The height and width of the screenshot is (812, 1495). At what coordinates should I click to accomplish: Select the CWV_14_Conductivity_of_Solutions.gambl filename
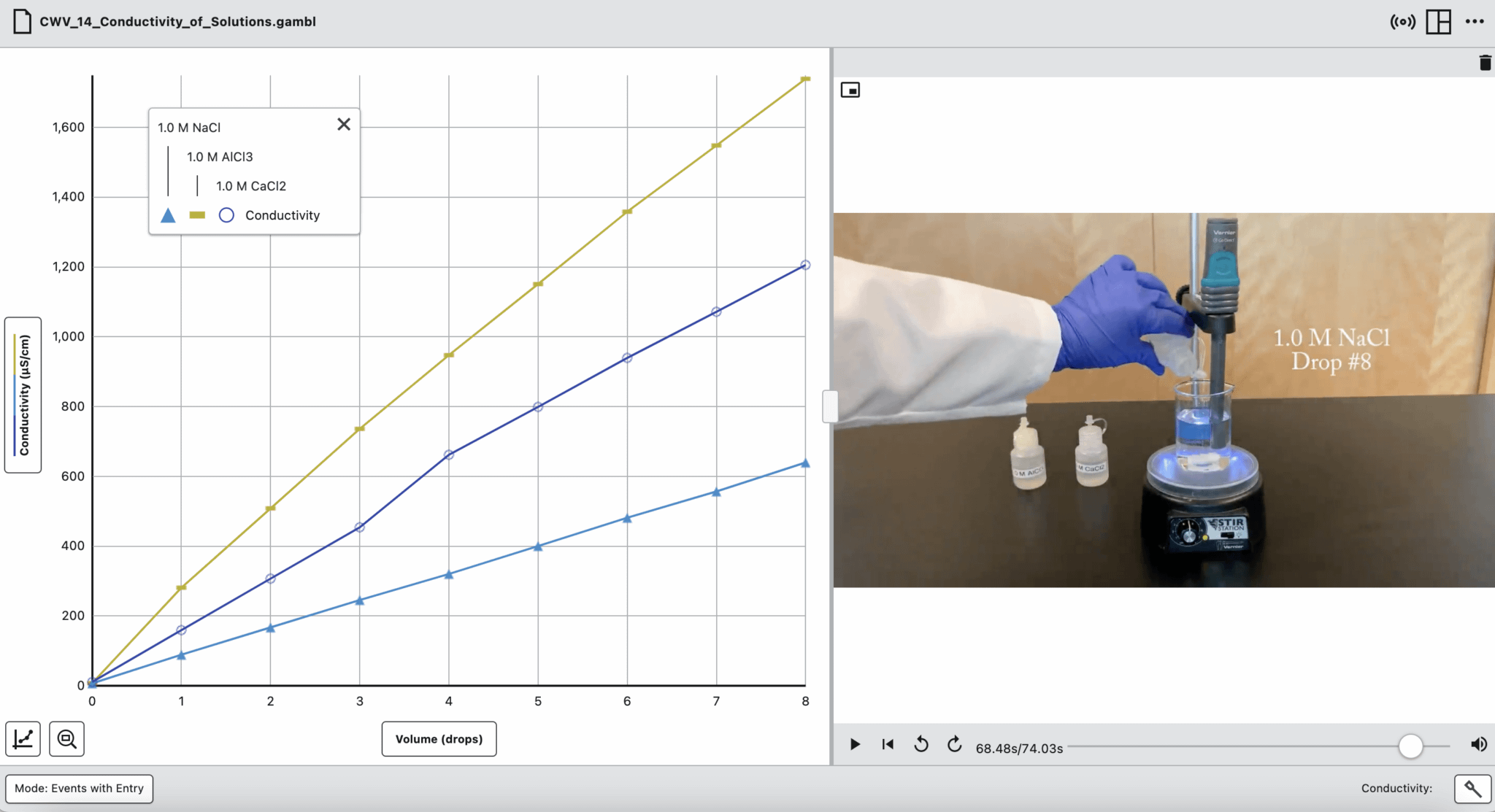[177, 22]
